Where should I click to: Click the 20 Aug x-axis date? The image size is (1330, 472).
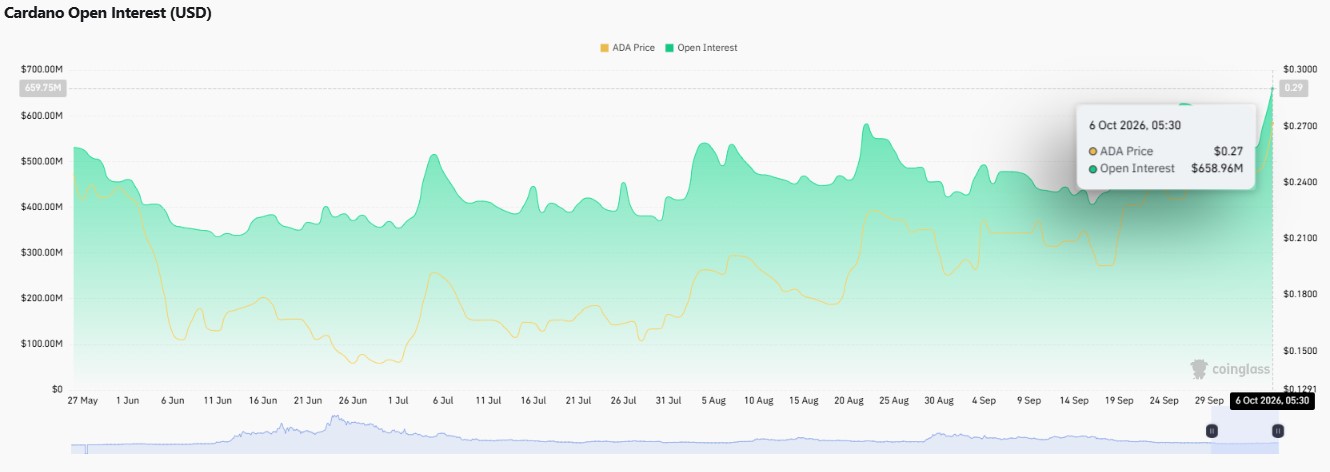[848, 400]
